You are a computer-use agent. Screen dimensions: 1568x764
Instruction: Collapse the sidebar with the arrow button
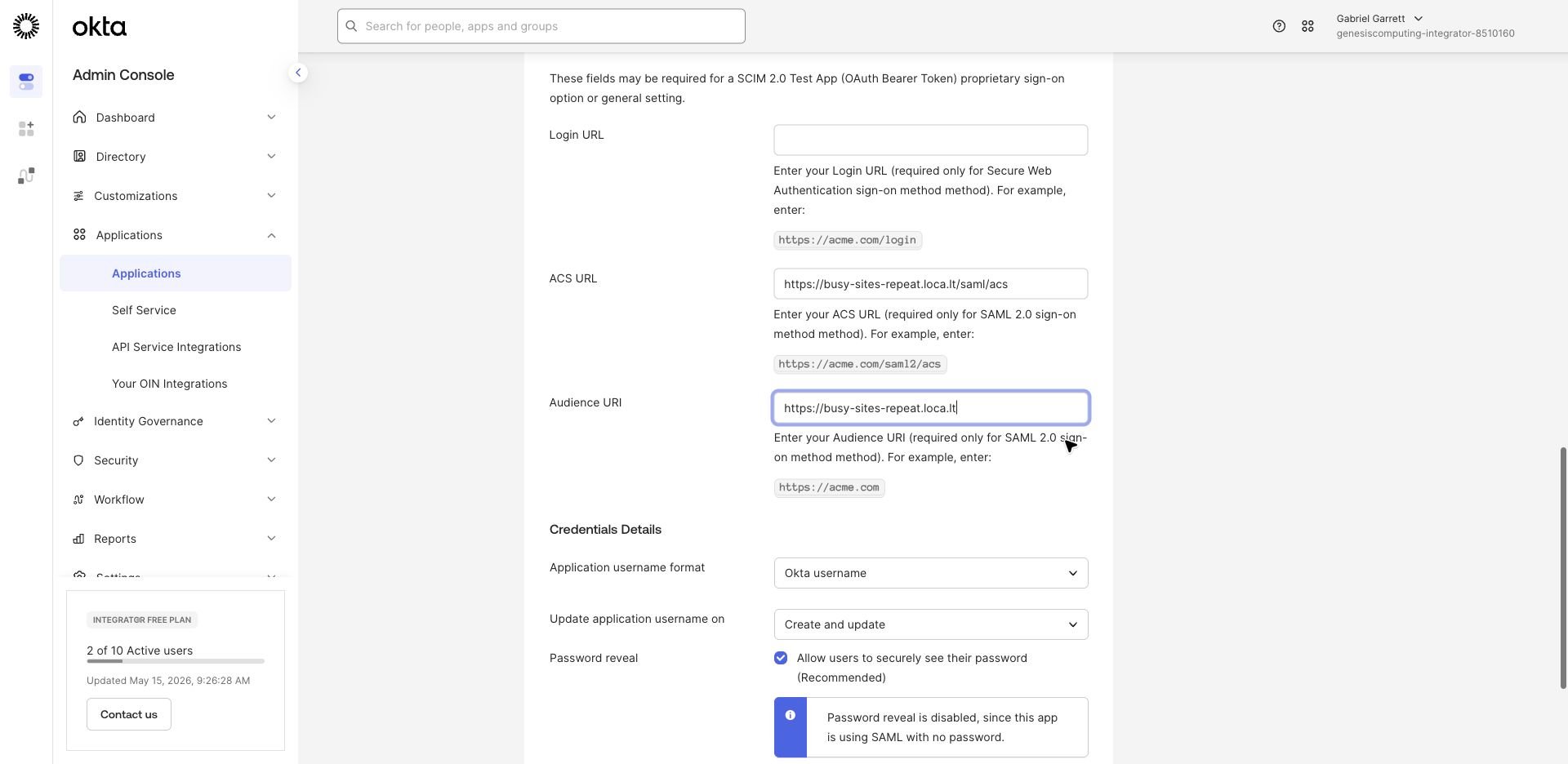coord(298,73)
